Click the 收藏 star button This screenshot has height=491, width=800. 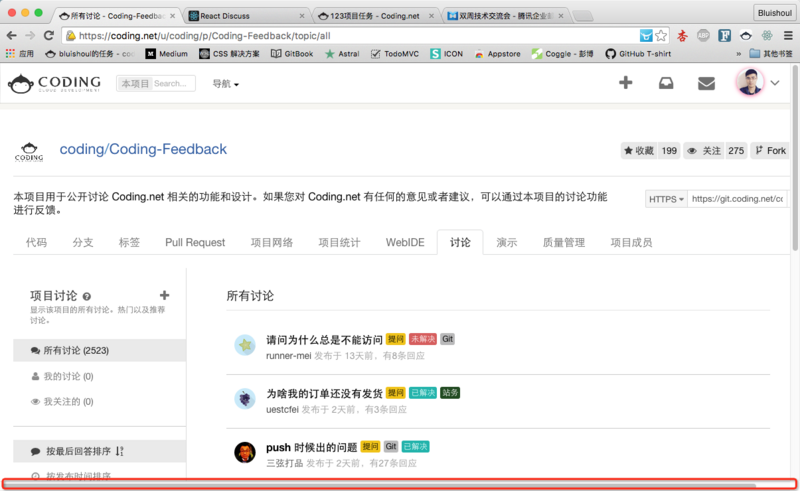coord(639,151)
